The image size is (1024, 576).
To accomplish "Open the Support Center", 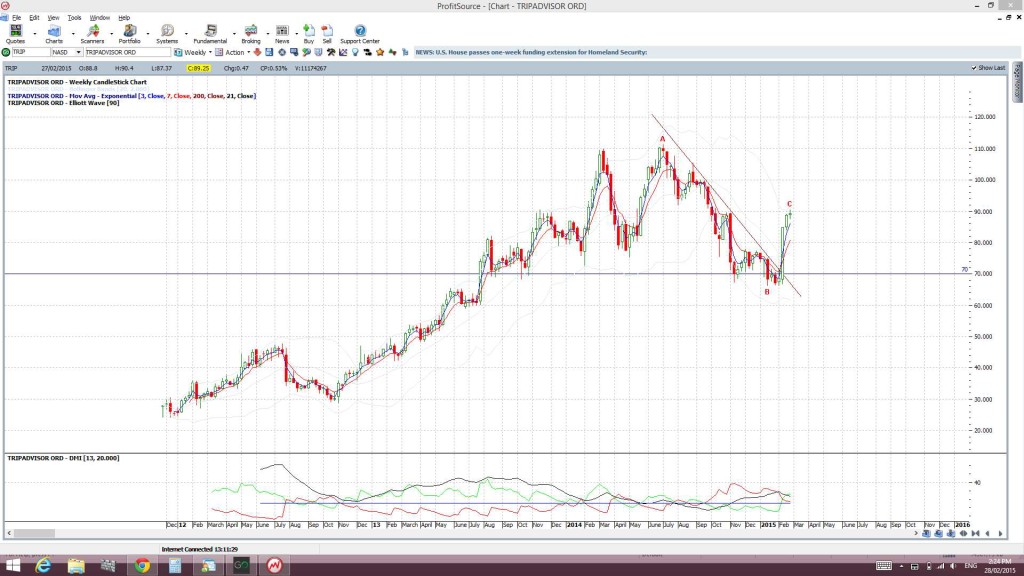I will (360, 34).
